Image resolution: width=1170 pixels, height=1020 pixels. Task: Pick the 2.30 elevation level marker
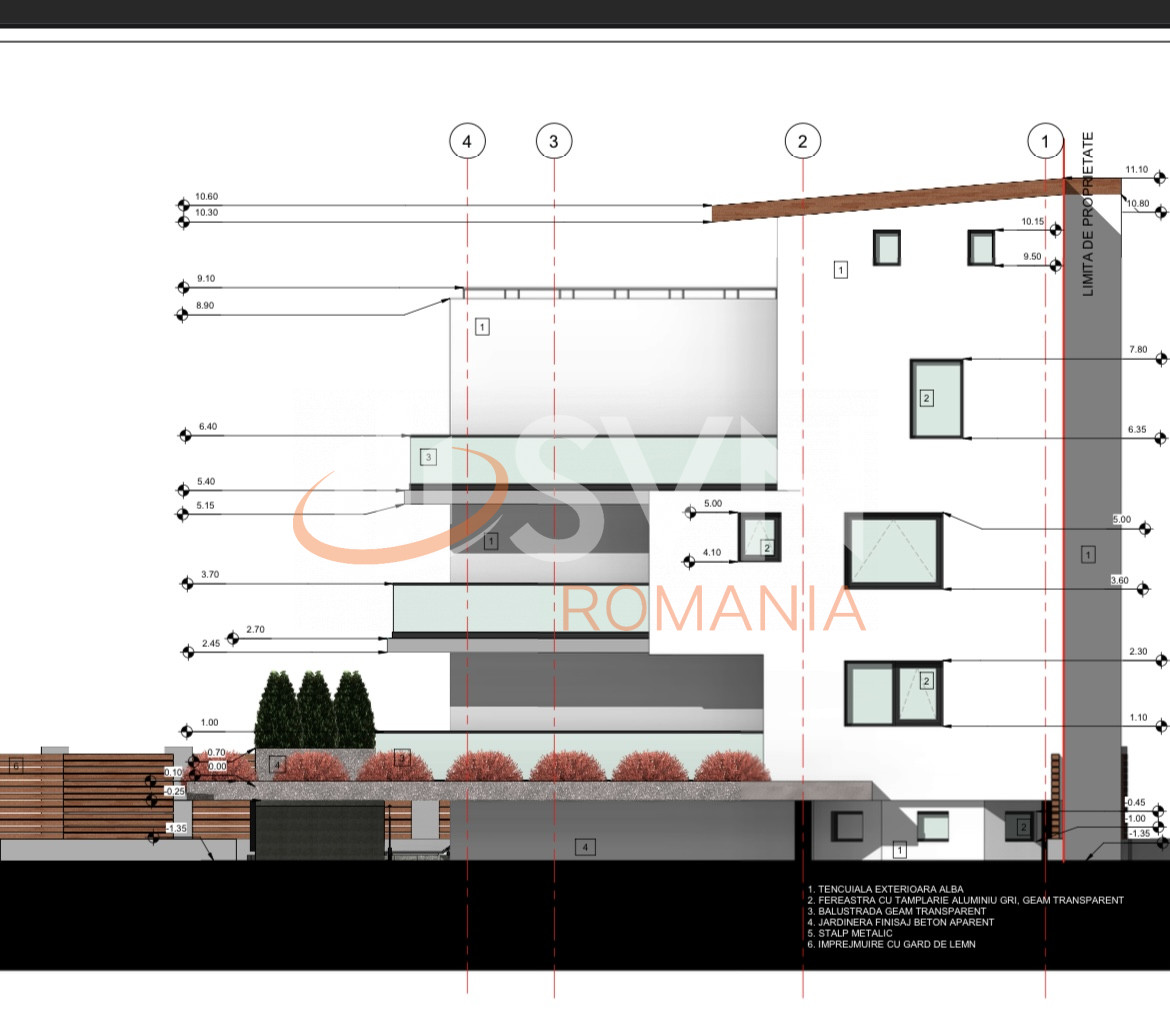(1161, 660)
